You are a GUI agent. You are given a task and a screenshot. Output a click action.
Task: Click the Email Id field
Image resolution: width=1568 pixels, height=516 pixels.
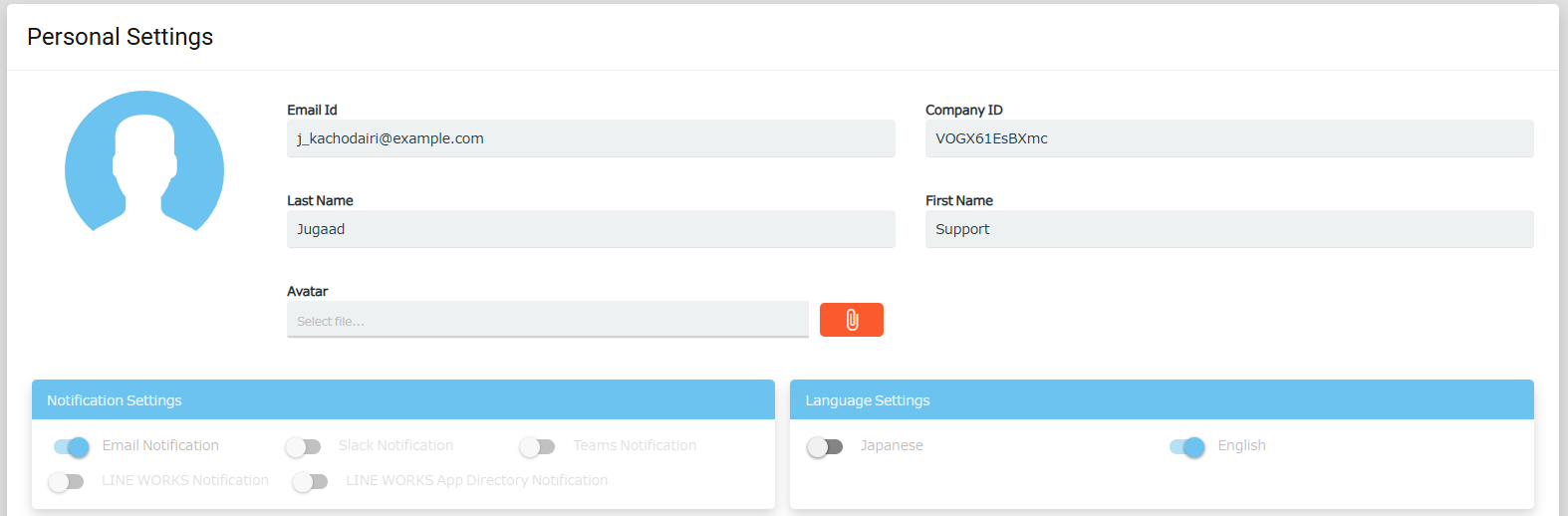point(591,138)
